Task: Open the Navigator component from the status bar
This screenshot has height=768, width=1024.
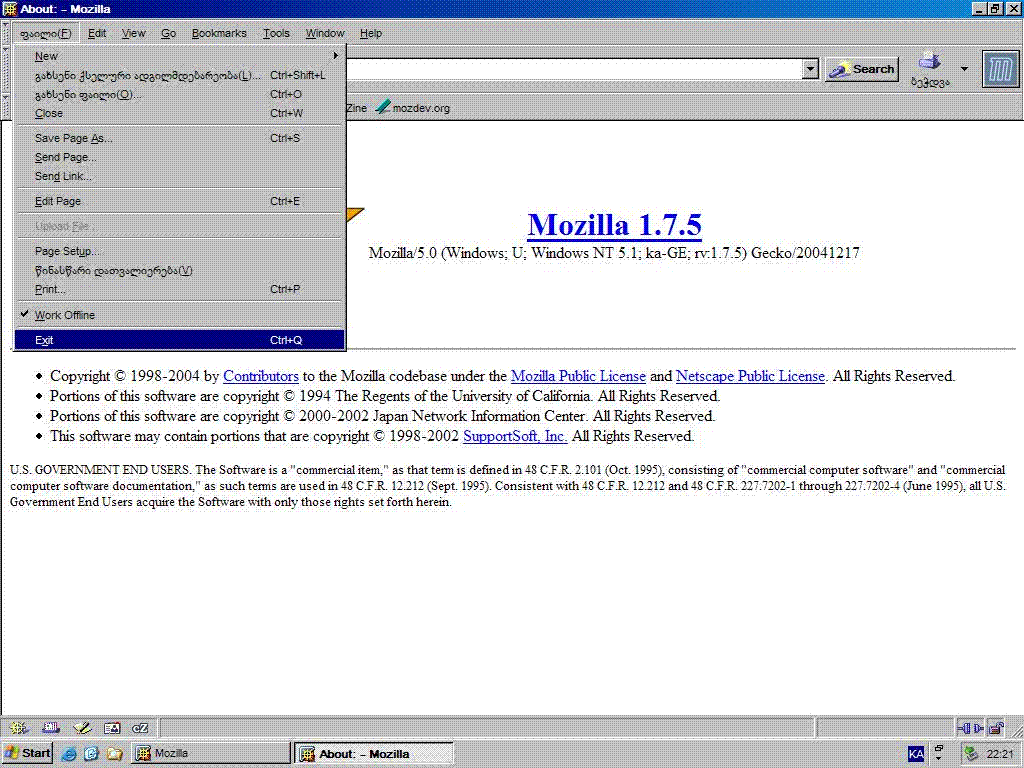Action: pyautogui.click(x=20, y=728)
